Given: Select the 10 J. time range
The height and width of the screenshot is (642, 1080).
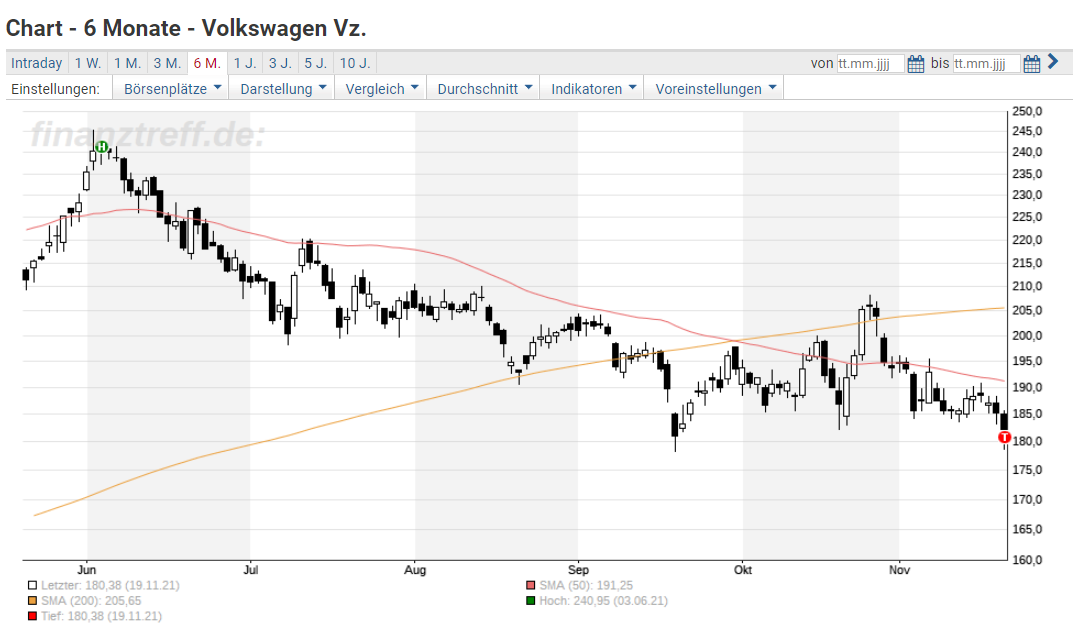Looking at the screenshot, I should tap(355, 63).
